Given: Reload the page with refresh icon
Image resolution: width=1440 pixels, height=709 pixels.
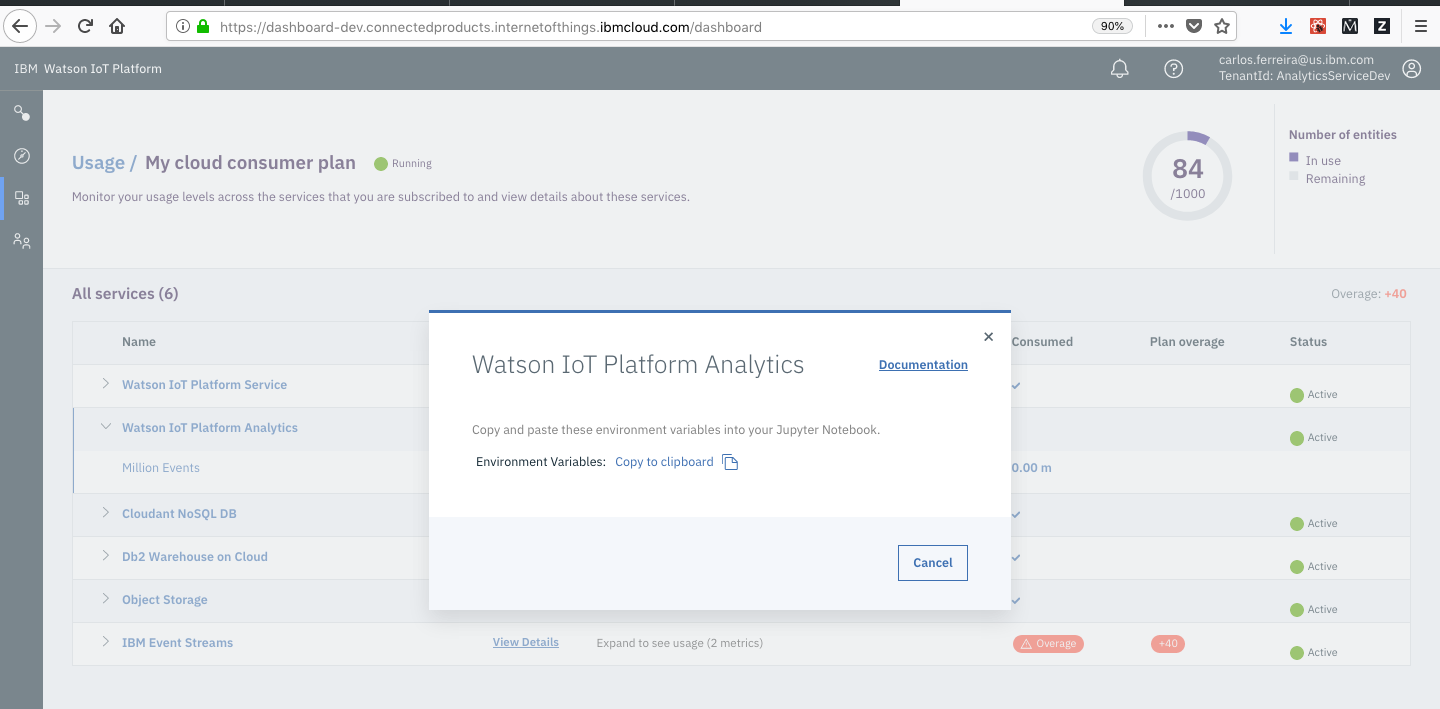Looking at the screenshot, I should click(x=86, y=26).
